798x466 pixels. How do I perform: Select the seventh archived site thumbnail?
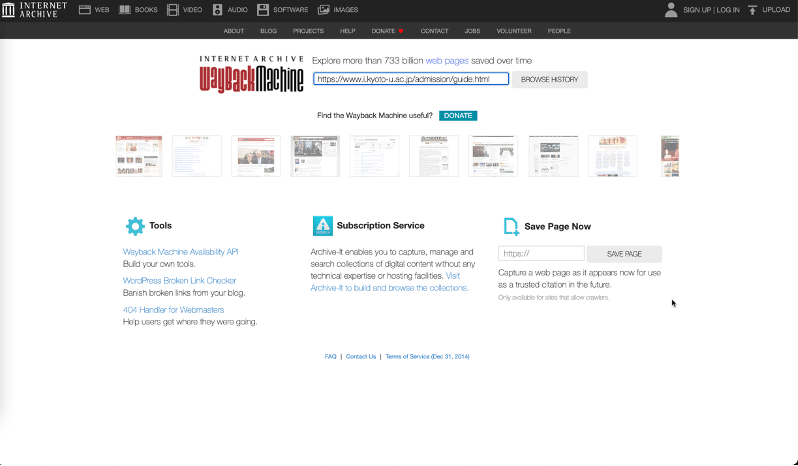click(x=493, y=156)
